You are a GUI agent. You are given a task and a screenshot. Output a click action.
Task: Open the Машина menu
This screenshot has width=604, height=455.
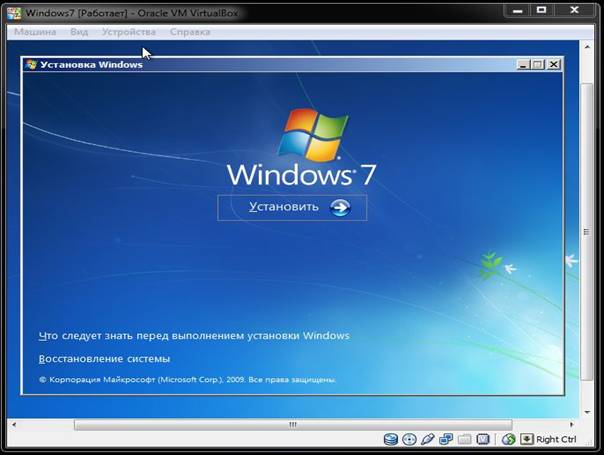click(x=35, y=32)
